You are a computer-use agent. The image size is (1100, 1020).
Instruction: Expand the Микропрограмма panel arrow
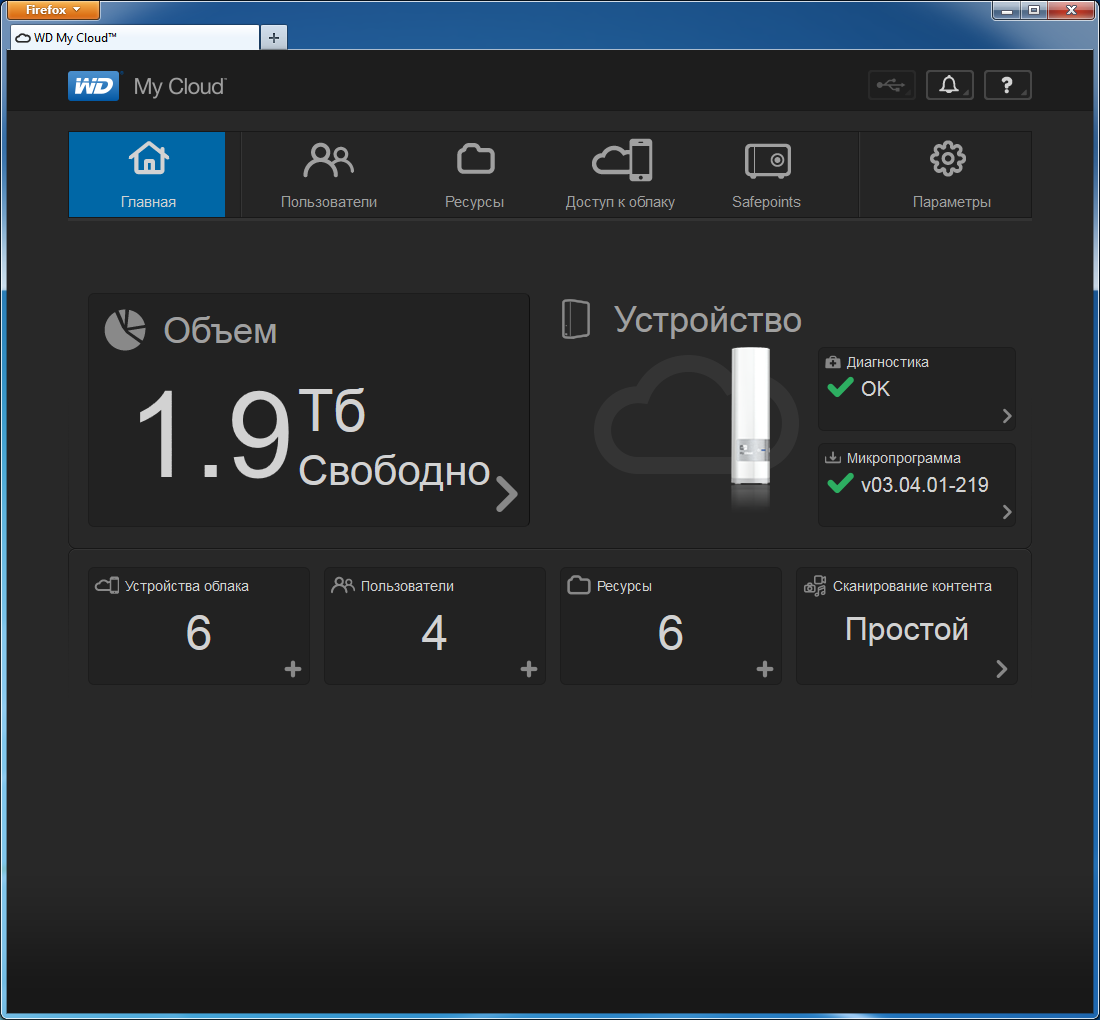pyautogui.click(x=1007, y=512)
